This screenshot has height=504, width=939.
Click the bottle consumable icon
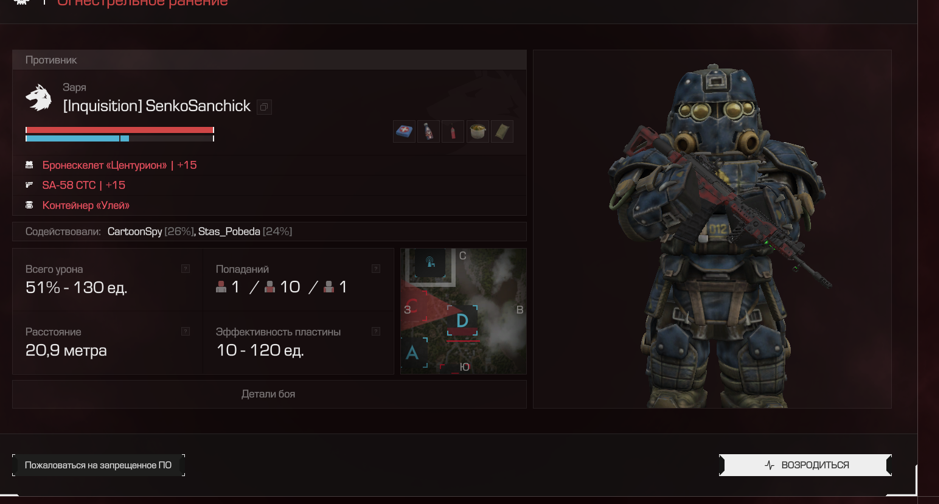[429, 132]
